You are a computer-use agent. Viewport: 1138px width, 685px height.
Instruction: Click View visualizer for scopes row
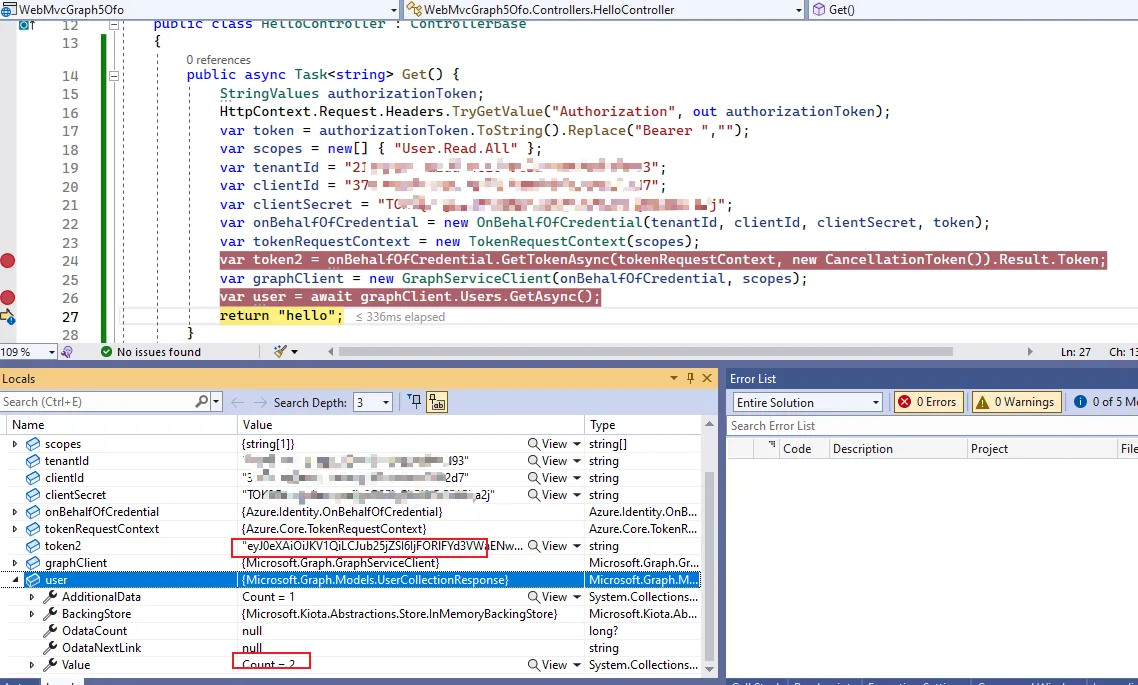tap(547, 444)
